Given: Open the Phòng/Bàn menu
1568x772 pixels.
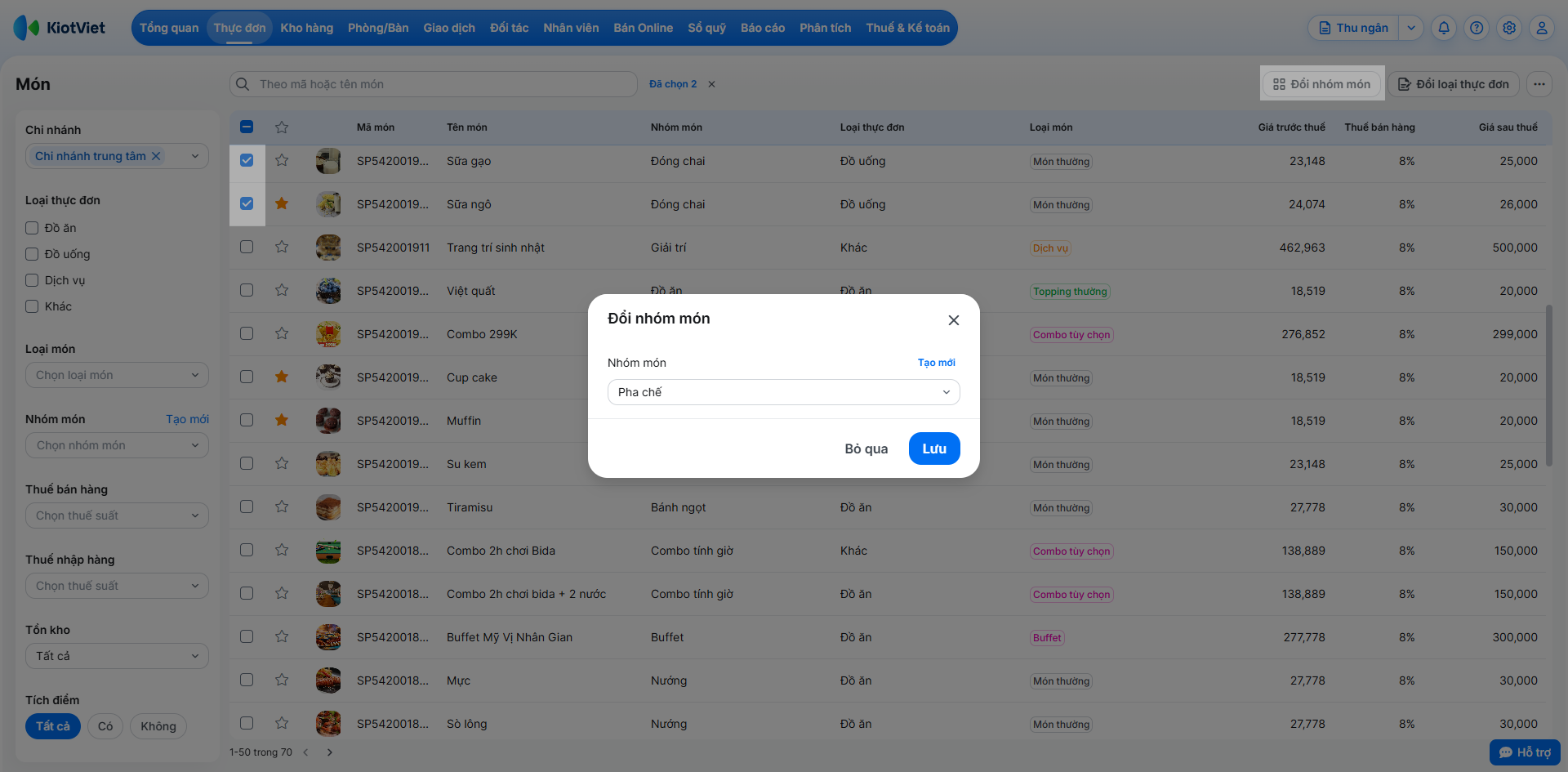Looking at the screenshot, I should tap(378, 28).
